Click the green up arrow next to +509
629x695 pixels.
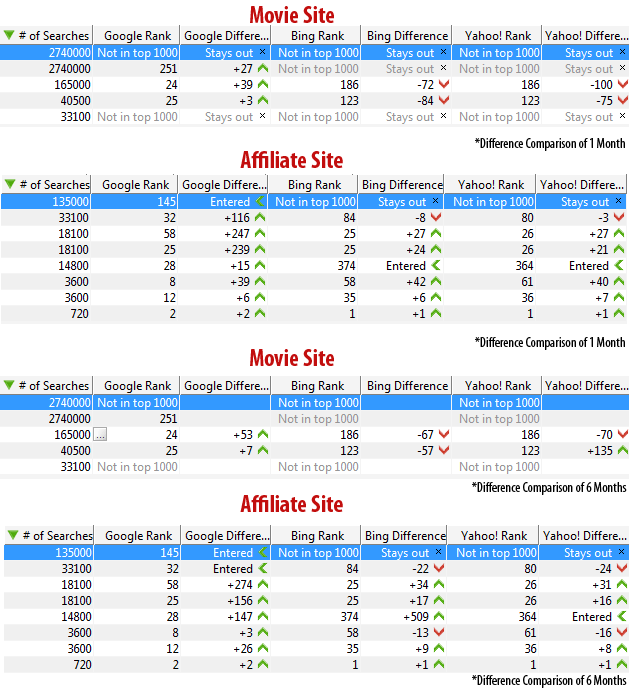coord(439,616)
